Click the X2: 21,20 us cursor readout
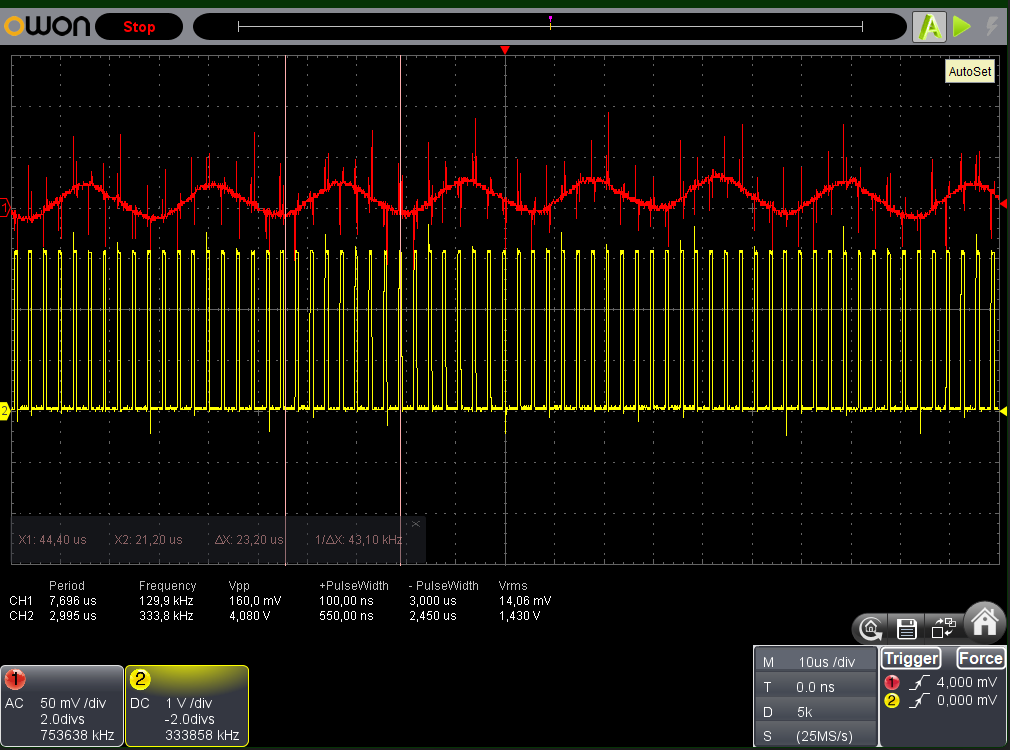 (148, 540)
